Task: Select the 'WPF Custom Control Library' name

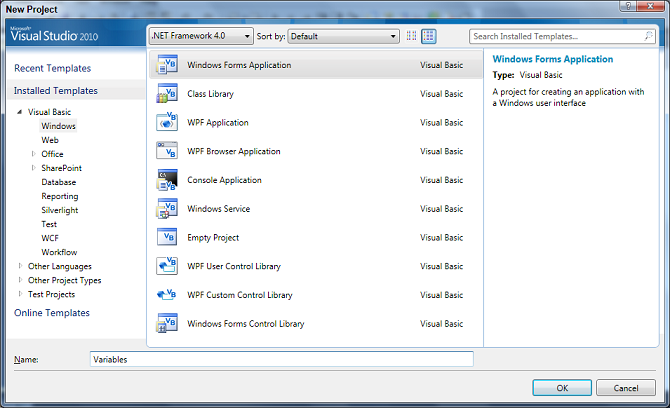Action: click(240, 295)
